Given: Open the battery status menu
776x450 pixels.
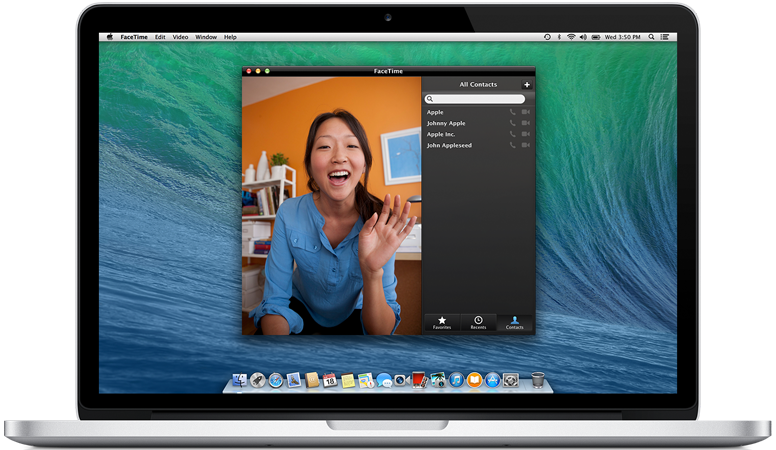Looking at the screenshot, I should click(x=596, y=37).
